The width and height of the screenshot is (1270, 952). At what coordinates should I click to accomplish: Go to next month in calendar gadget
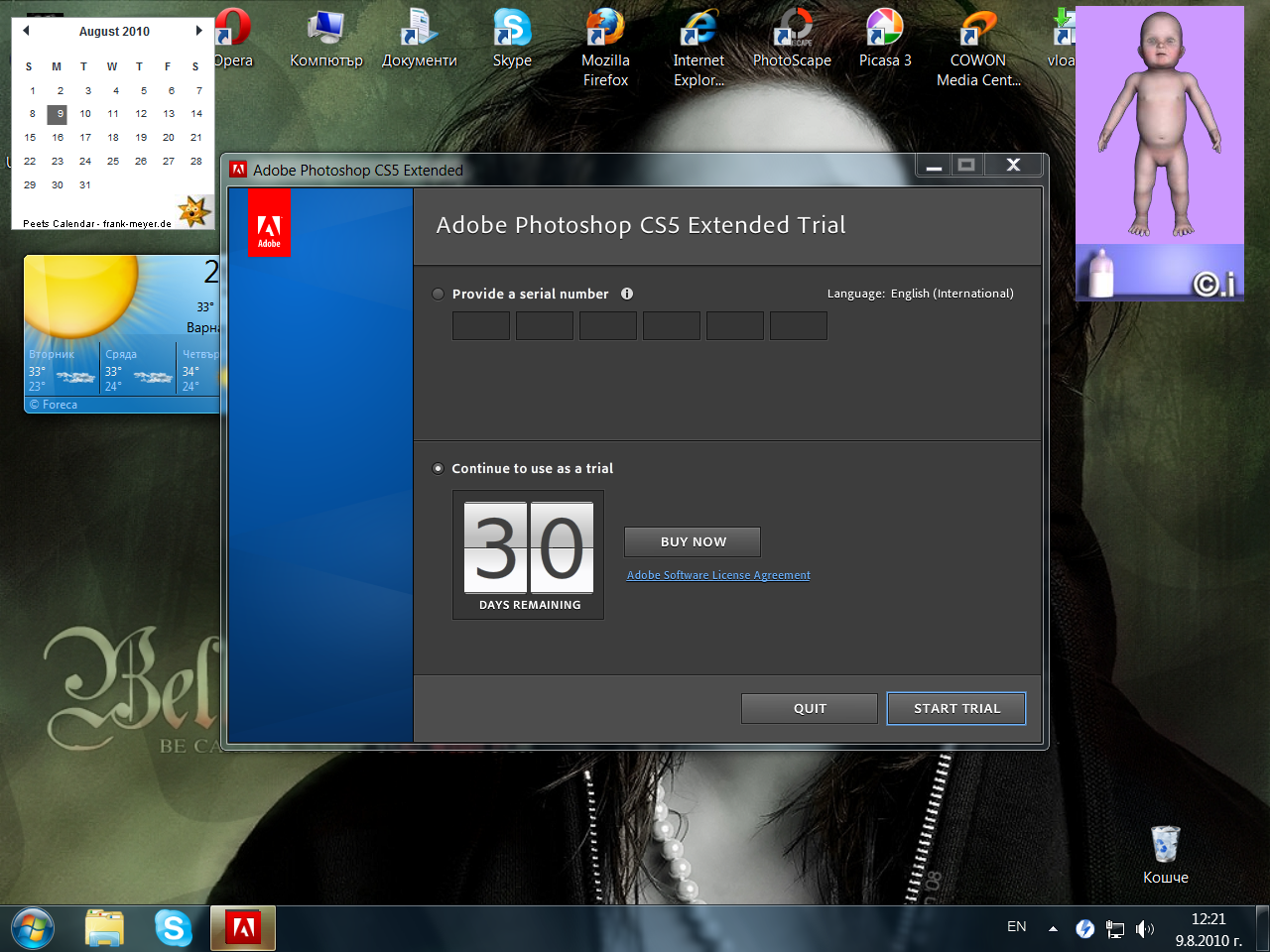(198, 31)
